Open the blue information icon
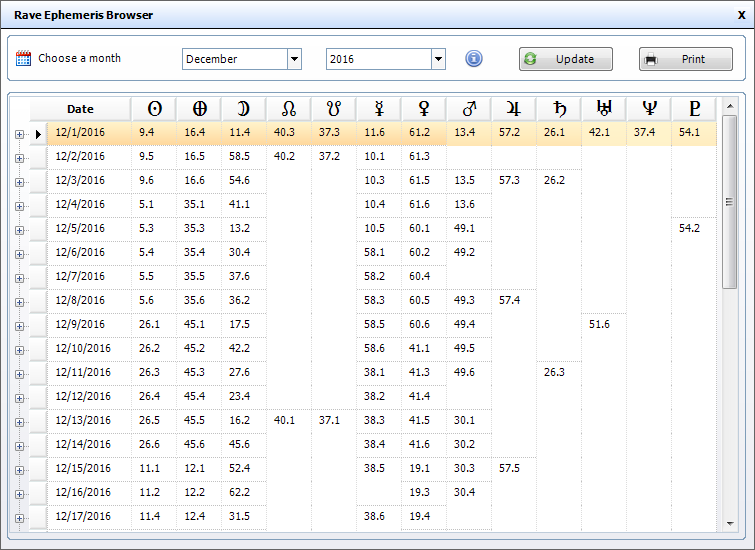 (474, 59)
